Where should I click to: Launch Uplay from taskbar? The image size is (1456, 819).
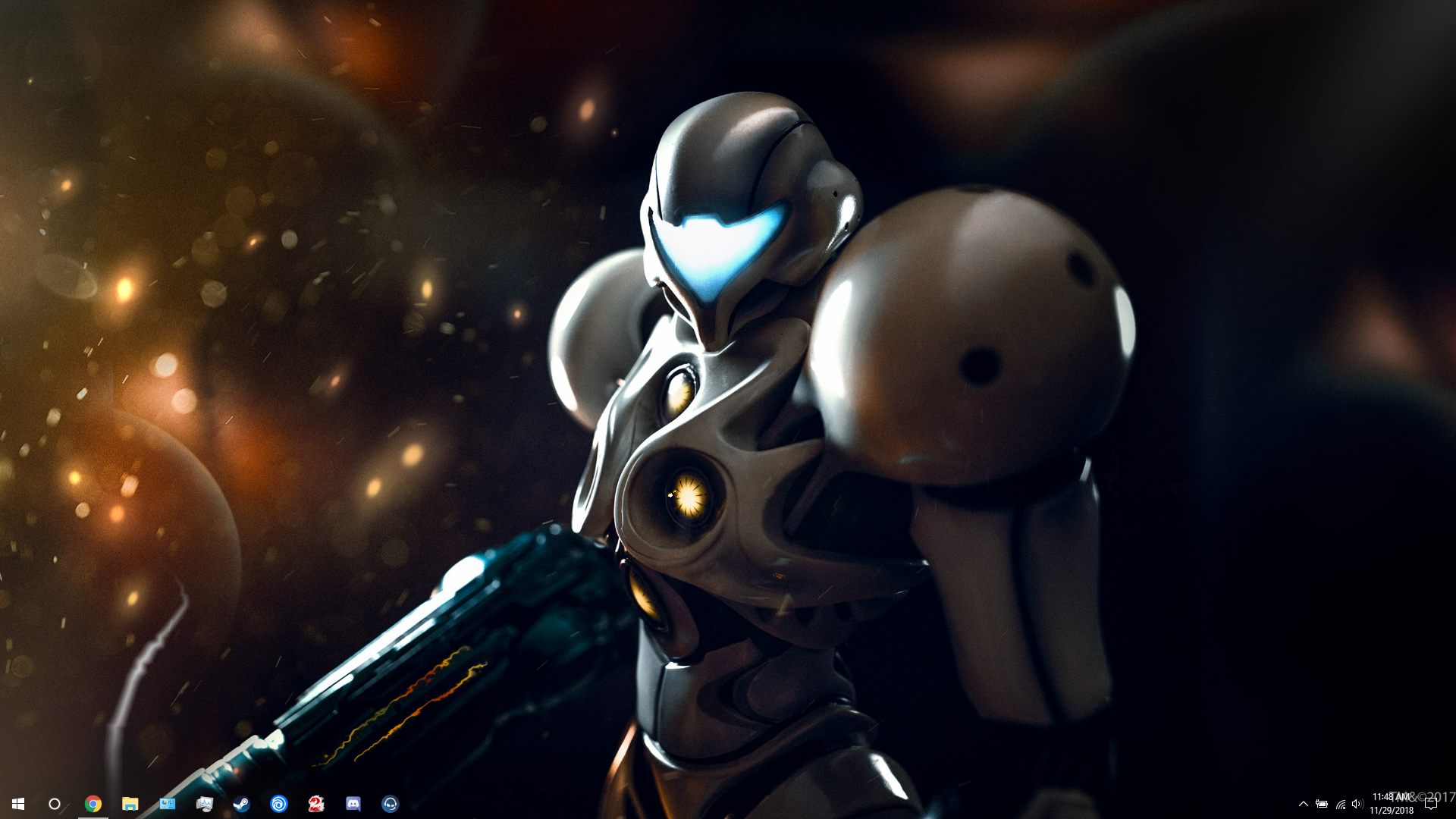pos(279,804)
